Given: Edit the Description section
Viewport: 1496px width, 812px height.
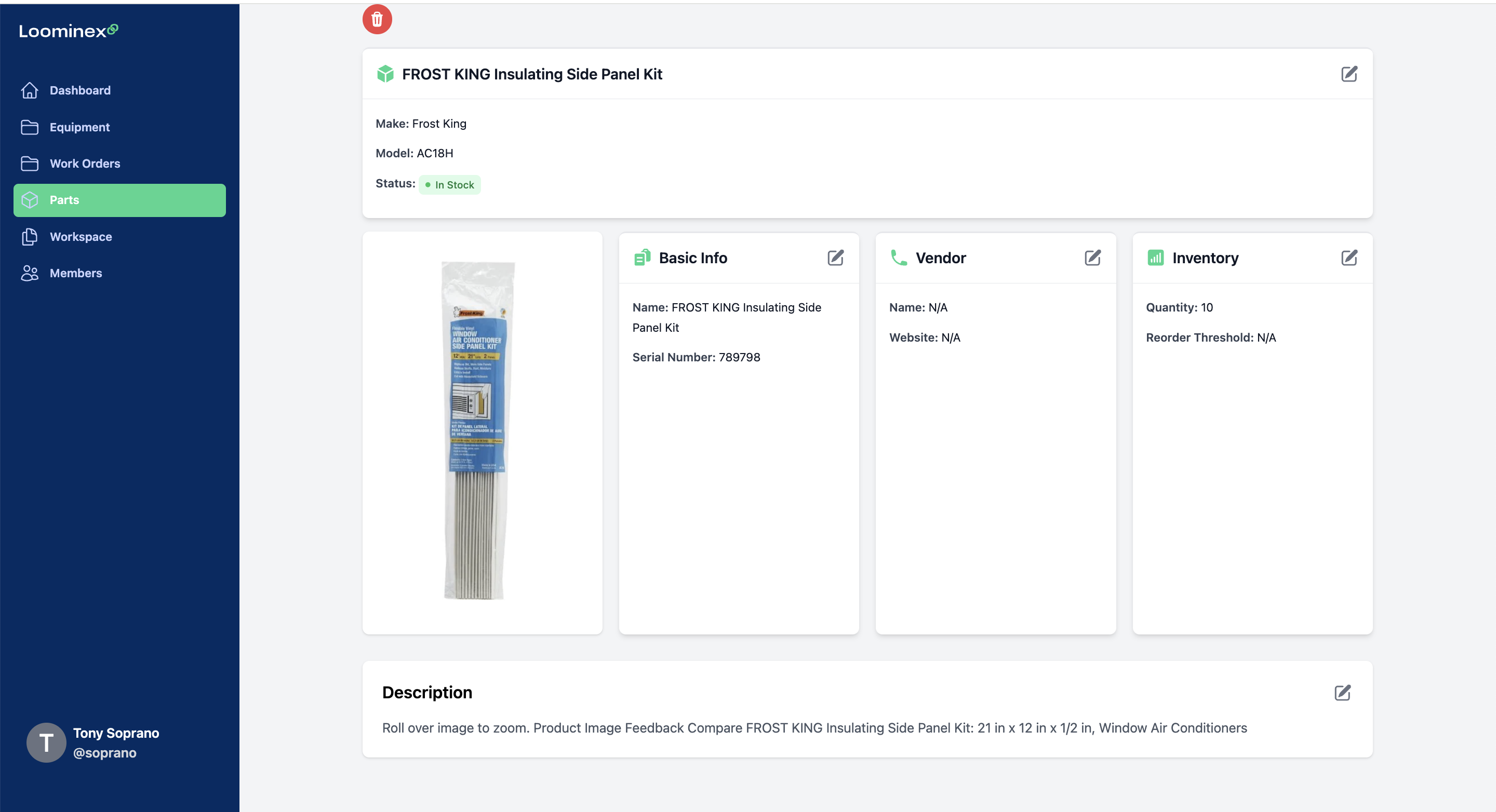Looking at the screenshot, I should point(1342,693).
